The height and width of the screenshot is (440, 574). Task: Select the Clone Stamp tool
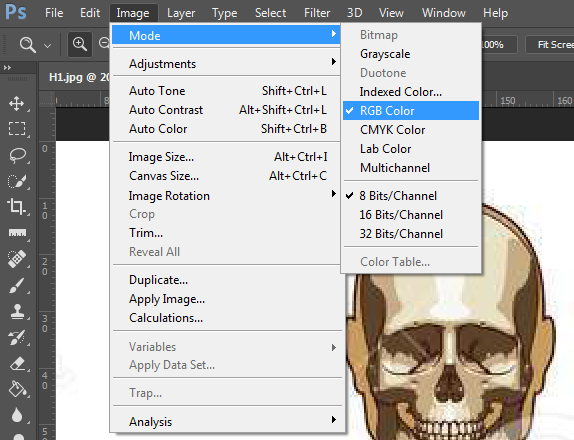(x=17, y=312)
